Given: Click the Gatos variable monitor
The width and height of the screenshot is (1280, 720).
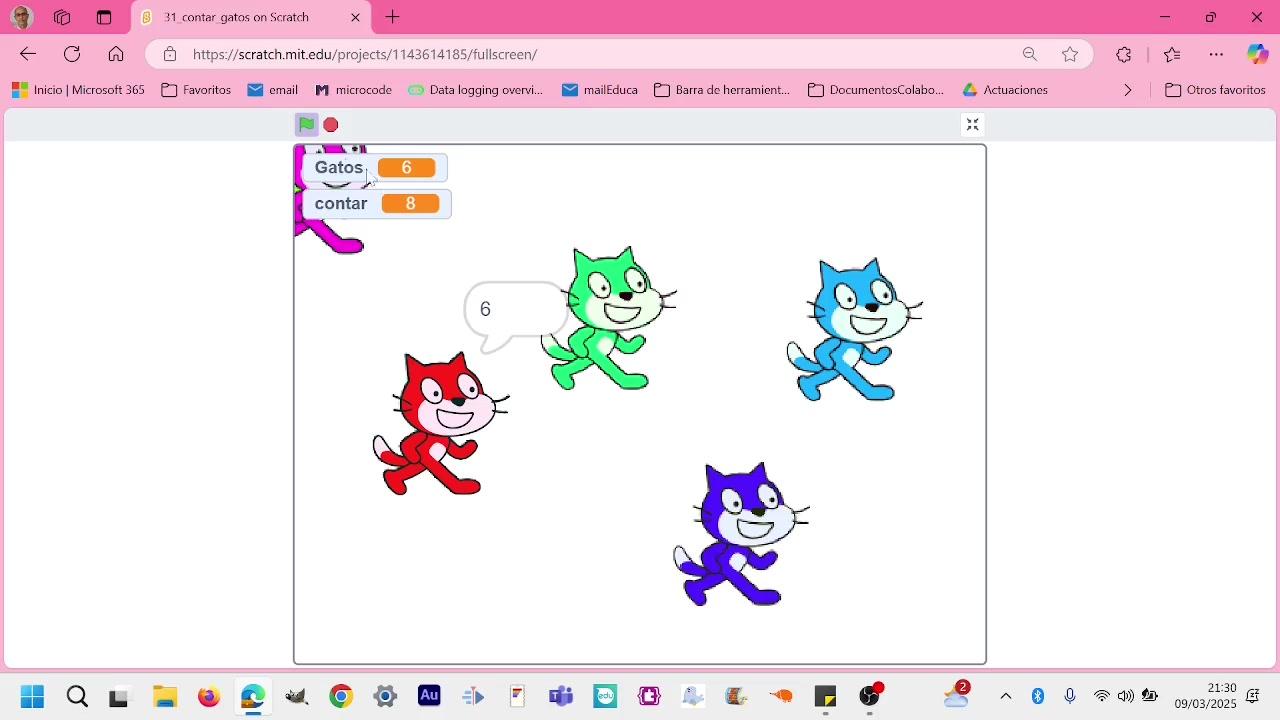Looking at the screenshot, I should [374, 168].
